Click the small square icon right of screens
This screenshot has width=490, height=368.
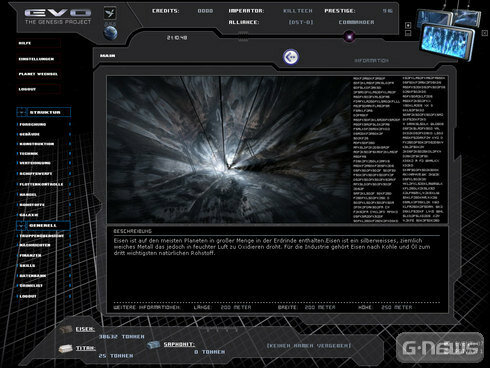pos(485,33)
